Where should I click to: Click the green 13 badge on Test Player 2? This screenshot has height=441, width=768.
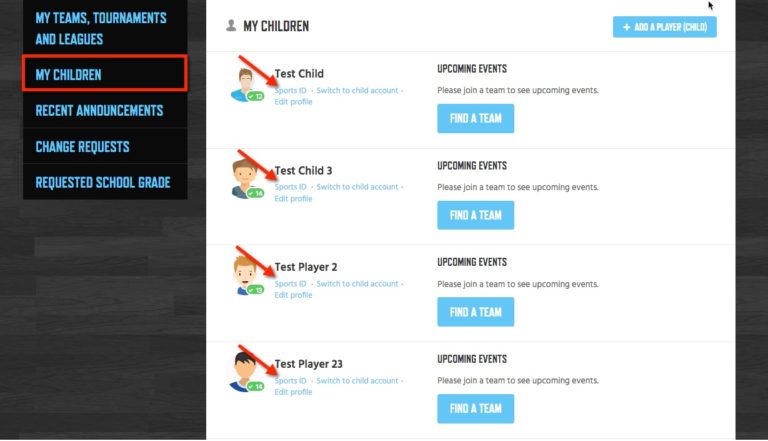(x=255, y=290)
